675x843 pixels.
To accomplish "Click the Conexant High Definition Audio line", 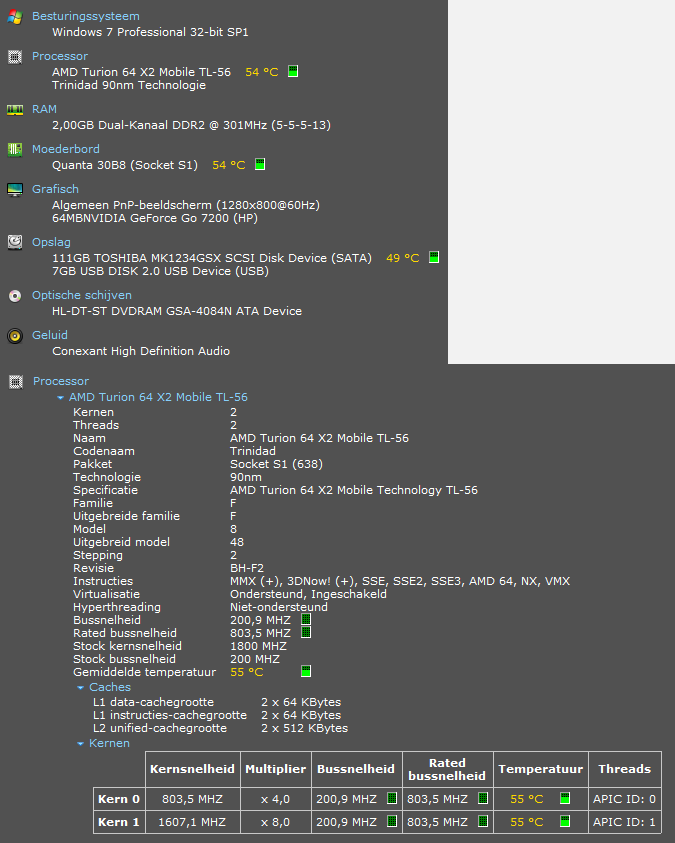I will pyautogui.click(x=141, y=351).
